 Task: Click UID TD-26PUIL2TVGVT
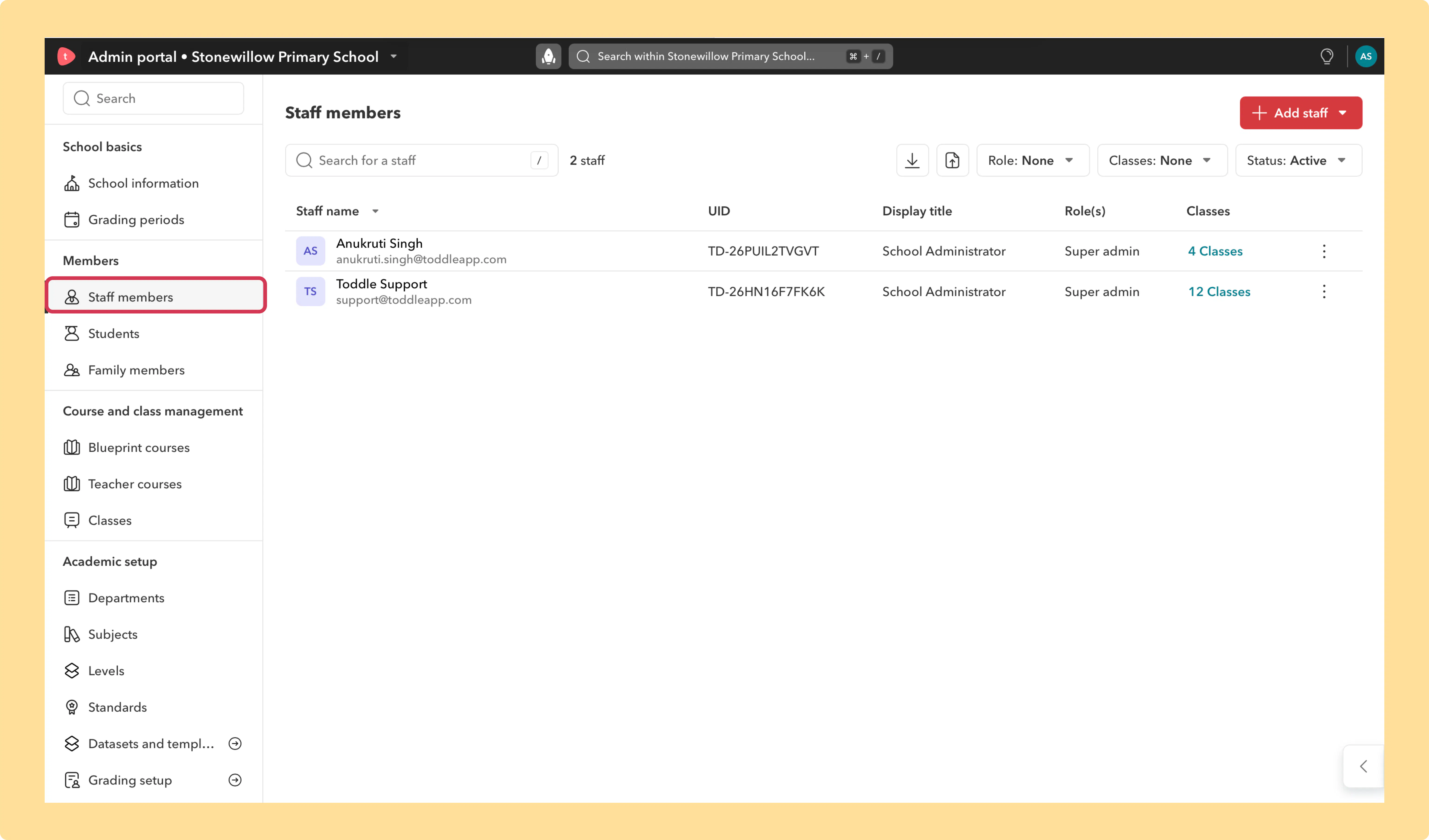[x=763, y=251]
